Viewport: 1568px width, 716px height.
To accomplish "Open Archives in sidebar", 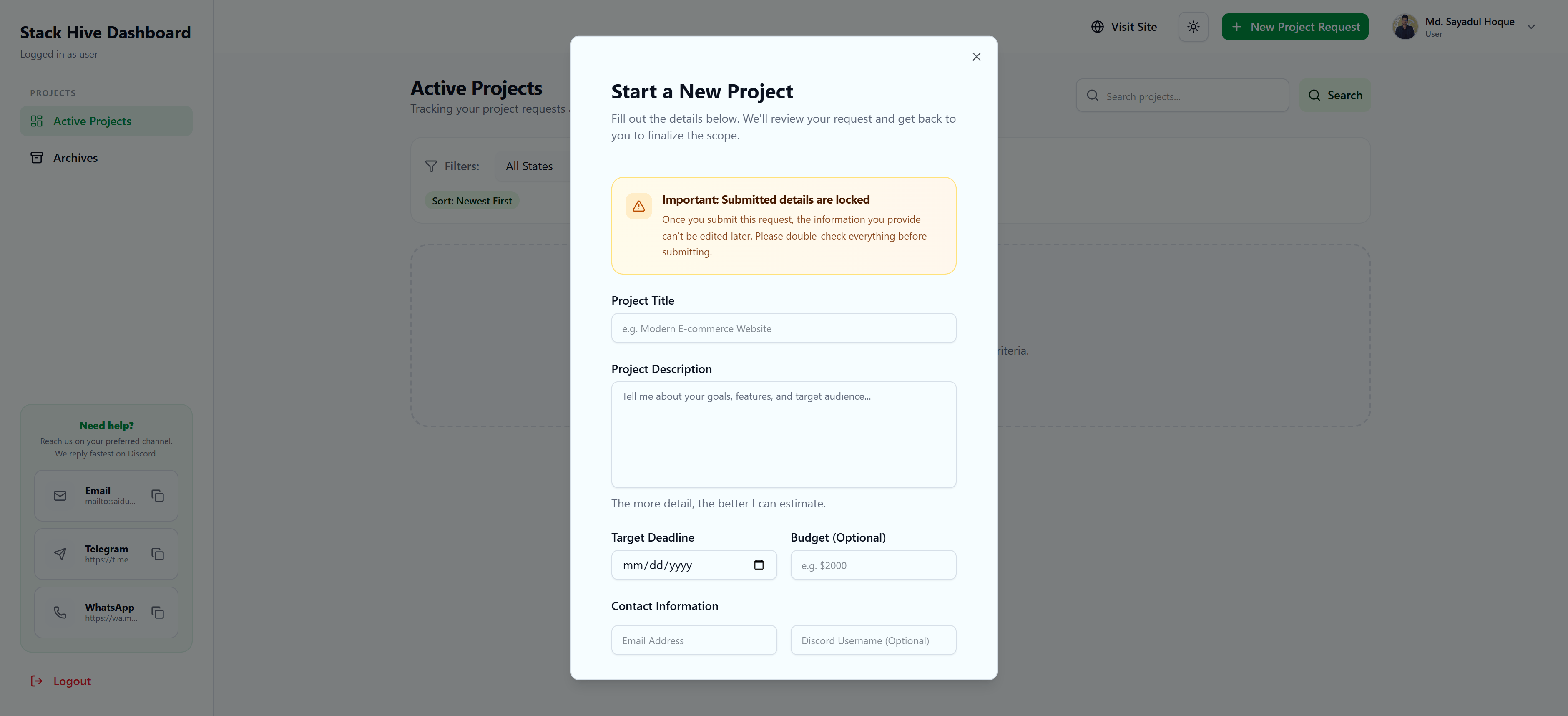I will pos(106,158).
